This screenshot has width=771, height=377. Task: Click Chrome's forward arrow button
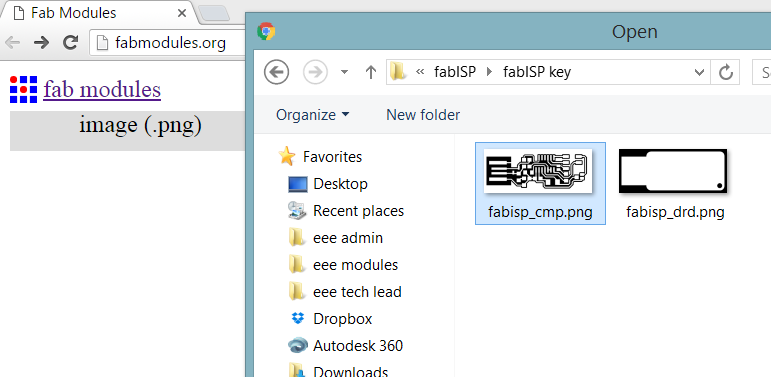click(41, 43)
